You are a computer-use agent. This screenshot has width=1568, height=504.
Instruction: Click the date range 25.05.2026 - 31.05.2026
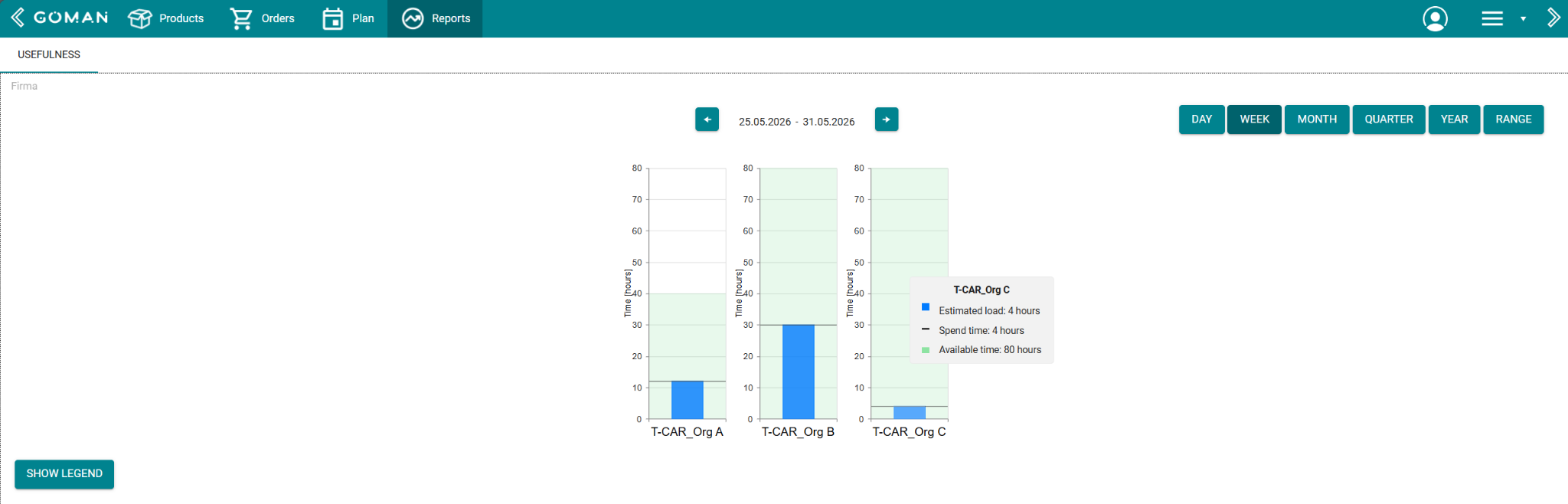796,122
